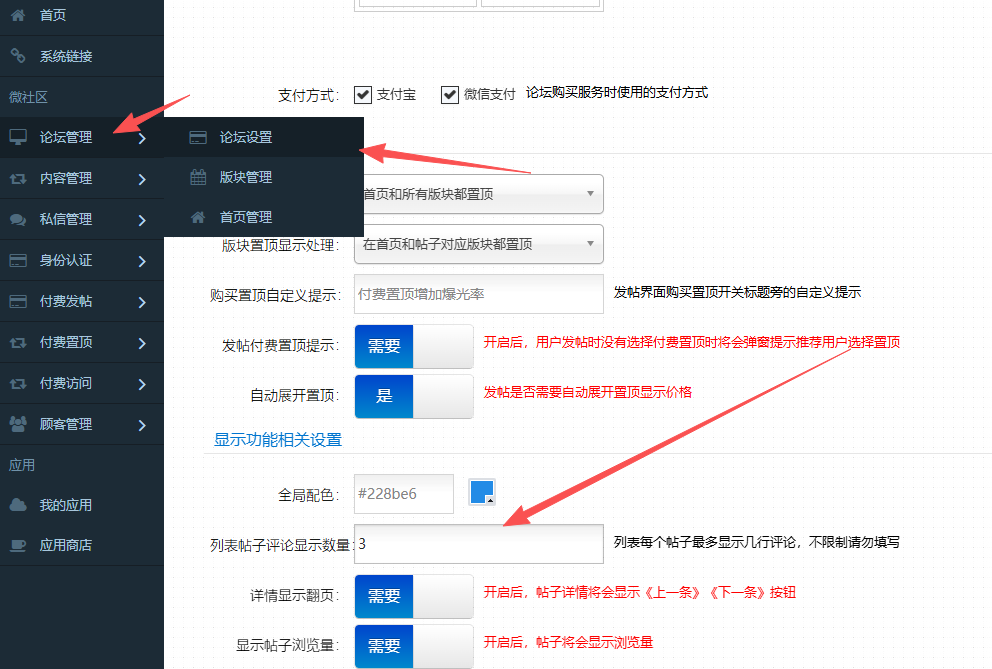Uncheck the 支付宝 payment checkbox
The height and width of the screenshot is (669, 992).
pos(362,94)
